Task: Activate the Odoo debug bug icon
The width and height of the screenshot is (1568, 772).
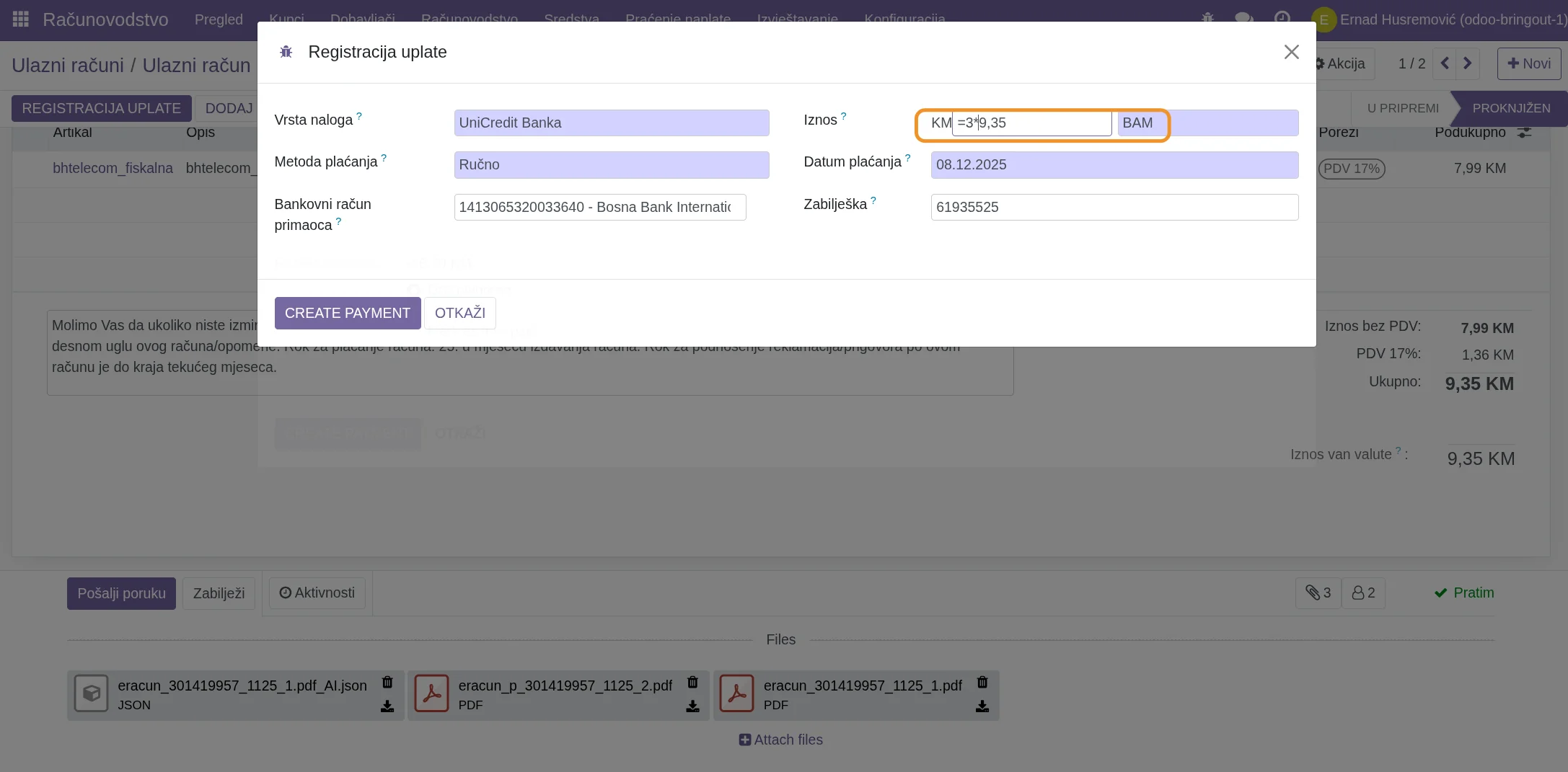Action: click(x=1208, y=19)
